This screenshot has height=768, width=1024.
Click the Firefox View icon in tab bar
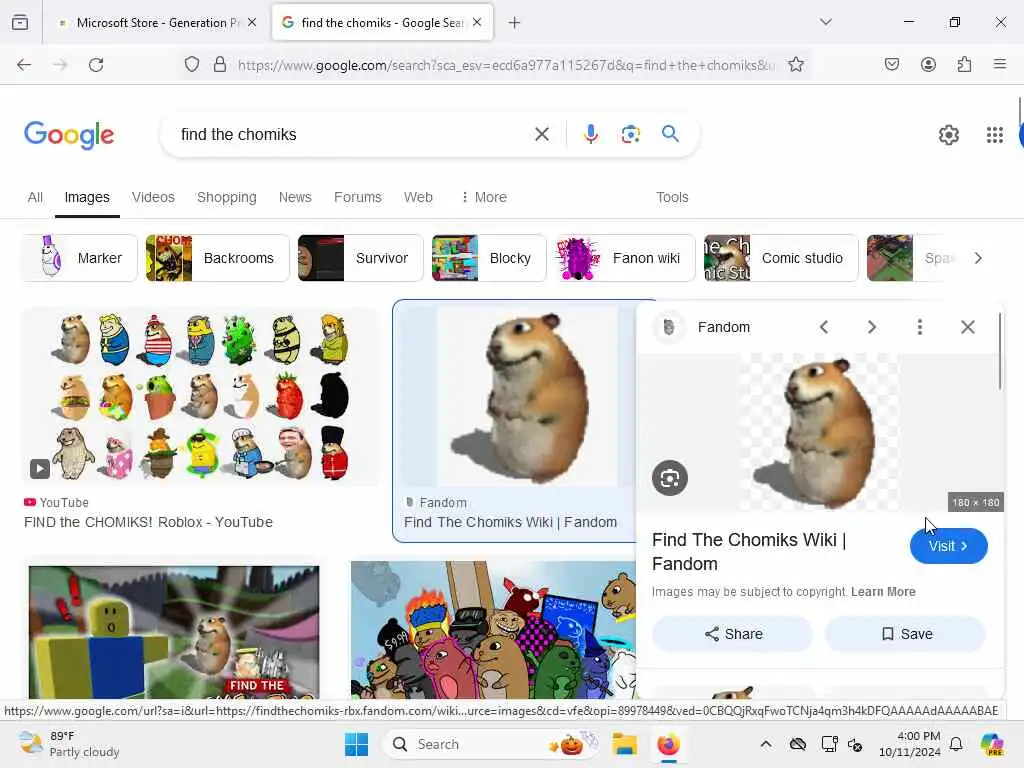20,22
